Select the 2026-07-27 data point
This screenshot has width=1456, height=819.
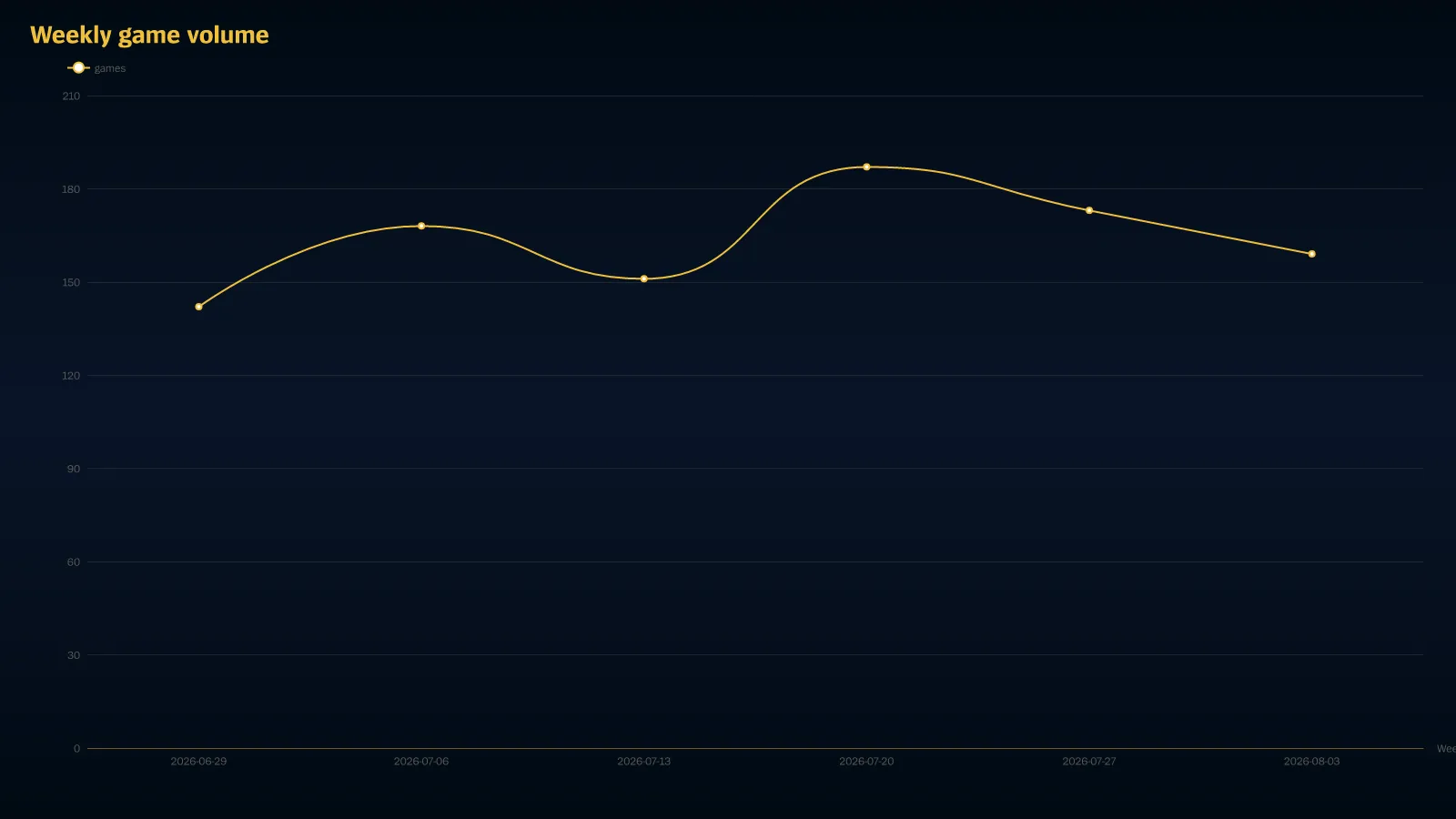[x=1089, y=210]
